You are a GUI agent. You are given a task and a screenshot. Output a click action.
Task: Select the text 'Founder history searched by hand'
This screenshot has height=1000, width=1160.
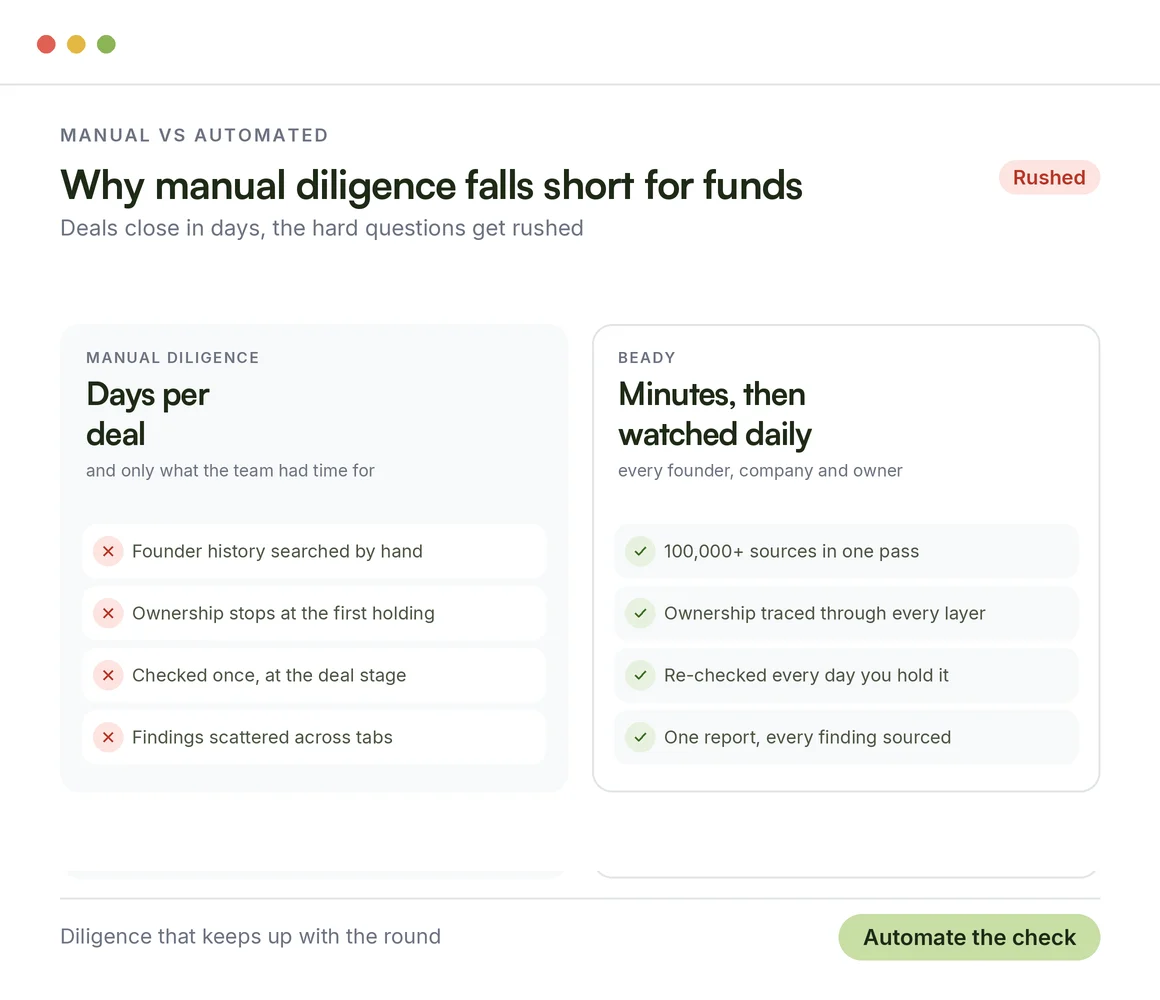(x=277, y=551)
